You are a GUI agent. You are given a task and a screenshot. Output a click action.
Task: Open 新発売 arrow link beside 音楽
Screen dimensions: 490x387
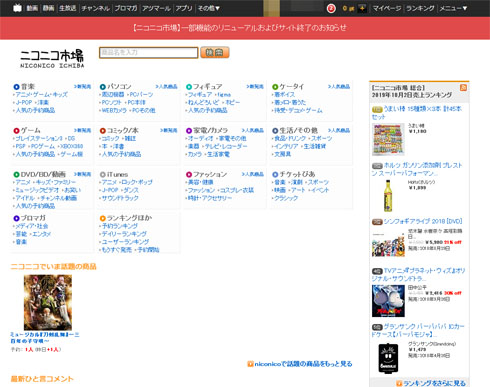pos(82,87)
